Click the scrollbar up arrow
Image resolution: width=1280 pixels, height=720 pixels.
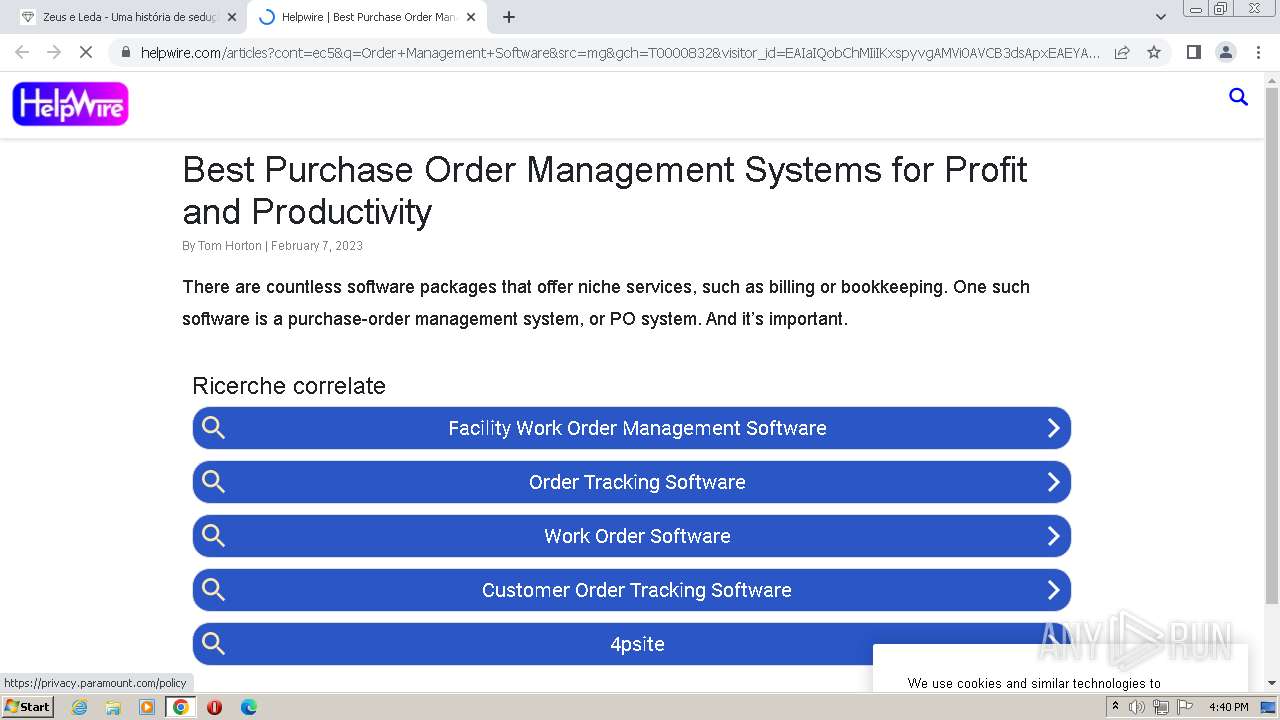(x=1272, y=79)
